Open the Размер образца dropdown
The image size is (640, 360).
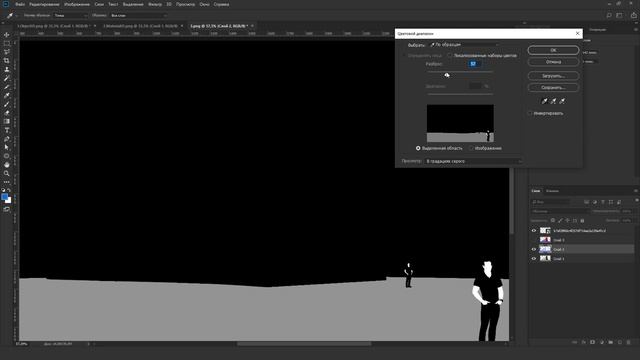pyautogui.click(x=71, y=16)
